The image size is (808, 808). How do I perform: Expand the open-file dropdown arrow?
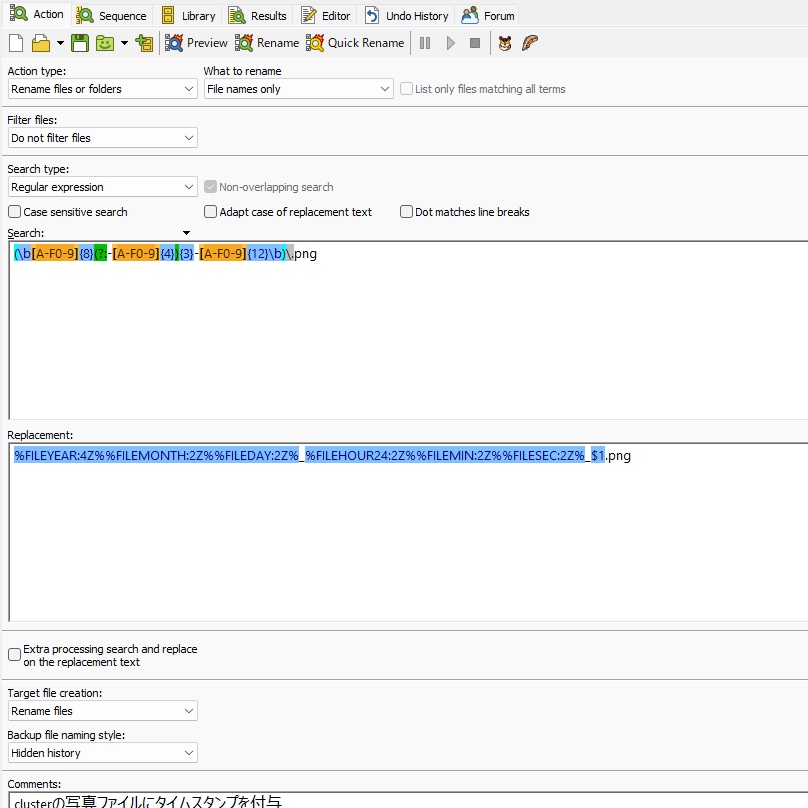60,43
